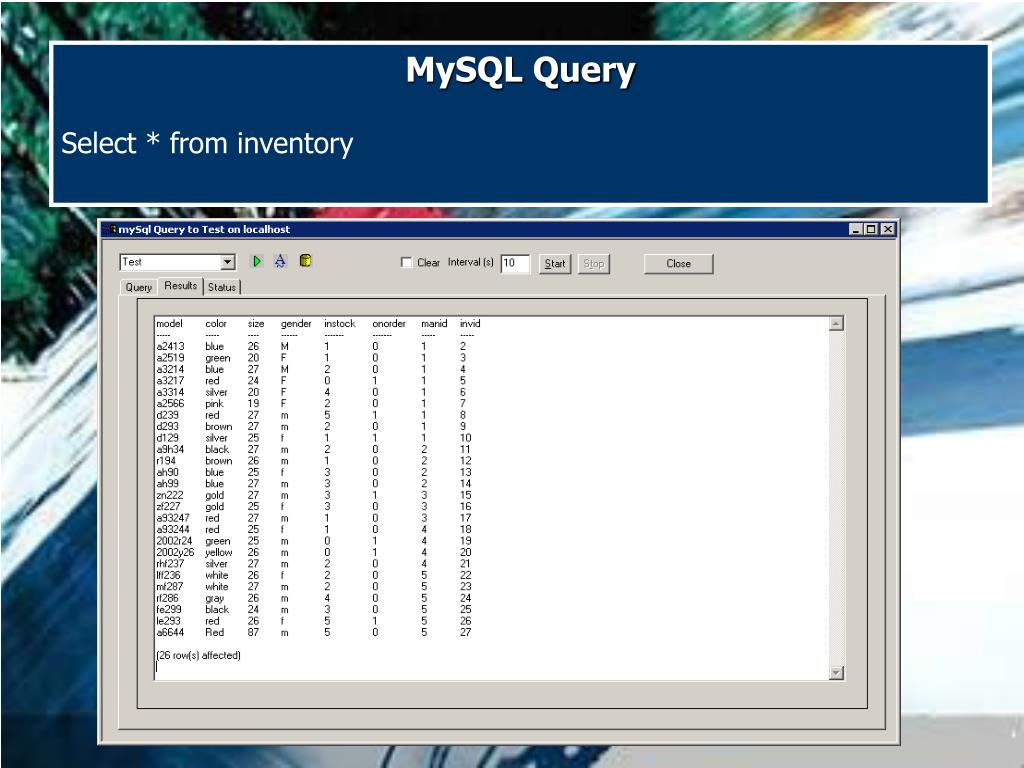
Task: Click the model value "a9h34"
Action: 170,449
